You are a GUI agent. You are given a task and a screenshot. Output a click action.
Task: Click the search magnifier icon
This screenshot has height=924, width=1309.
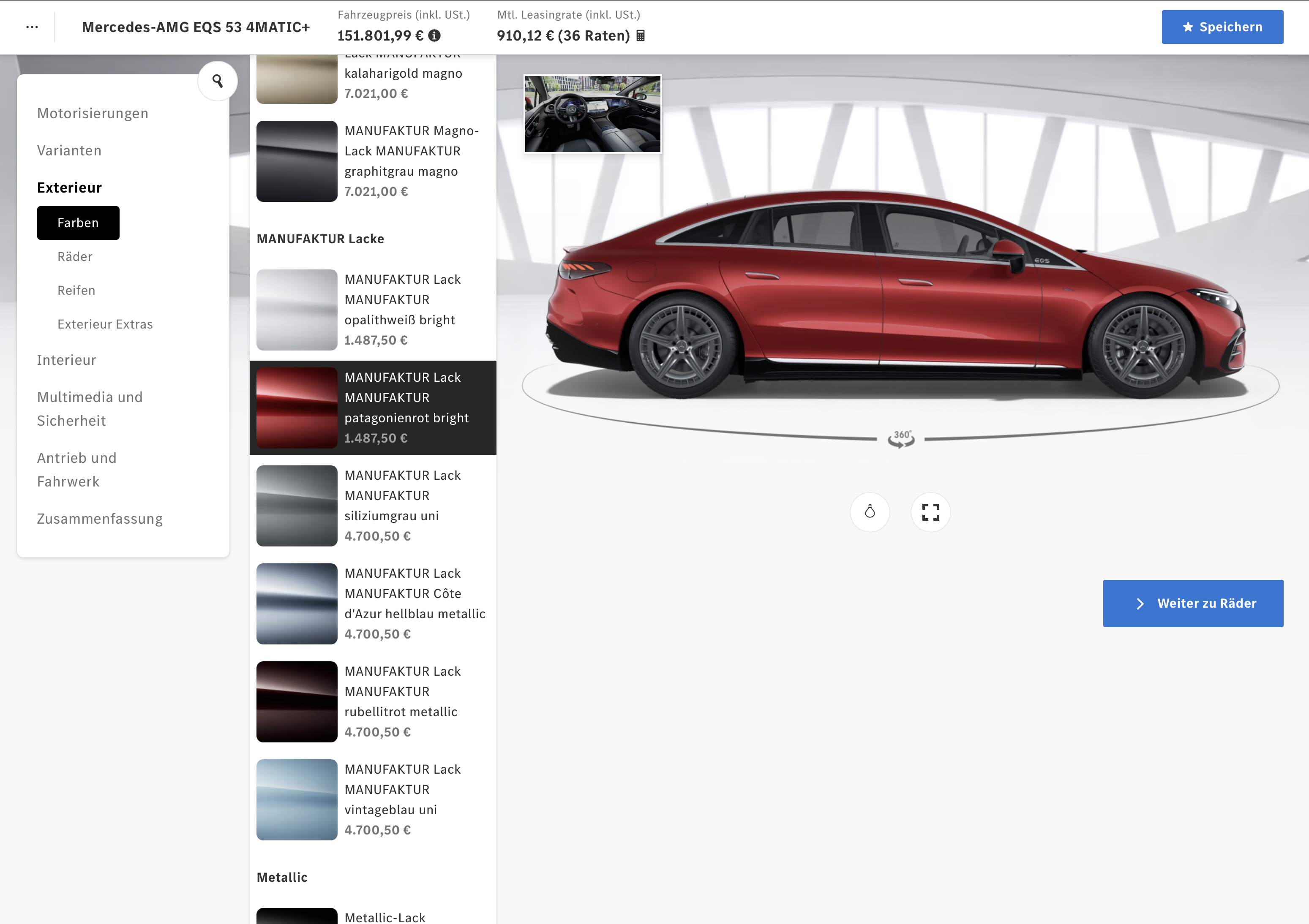[x=217, y=81]
